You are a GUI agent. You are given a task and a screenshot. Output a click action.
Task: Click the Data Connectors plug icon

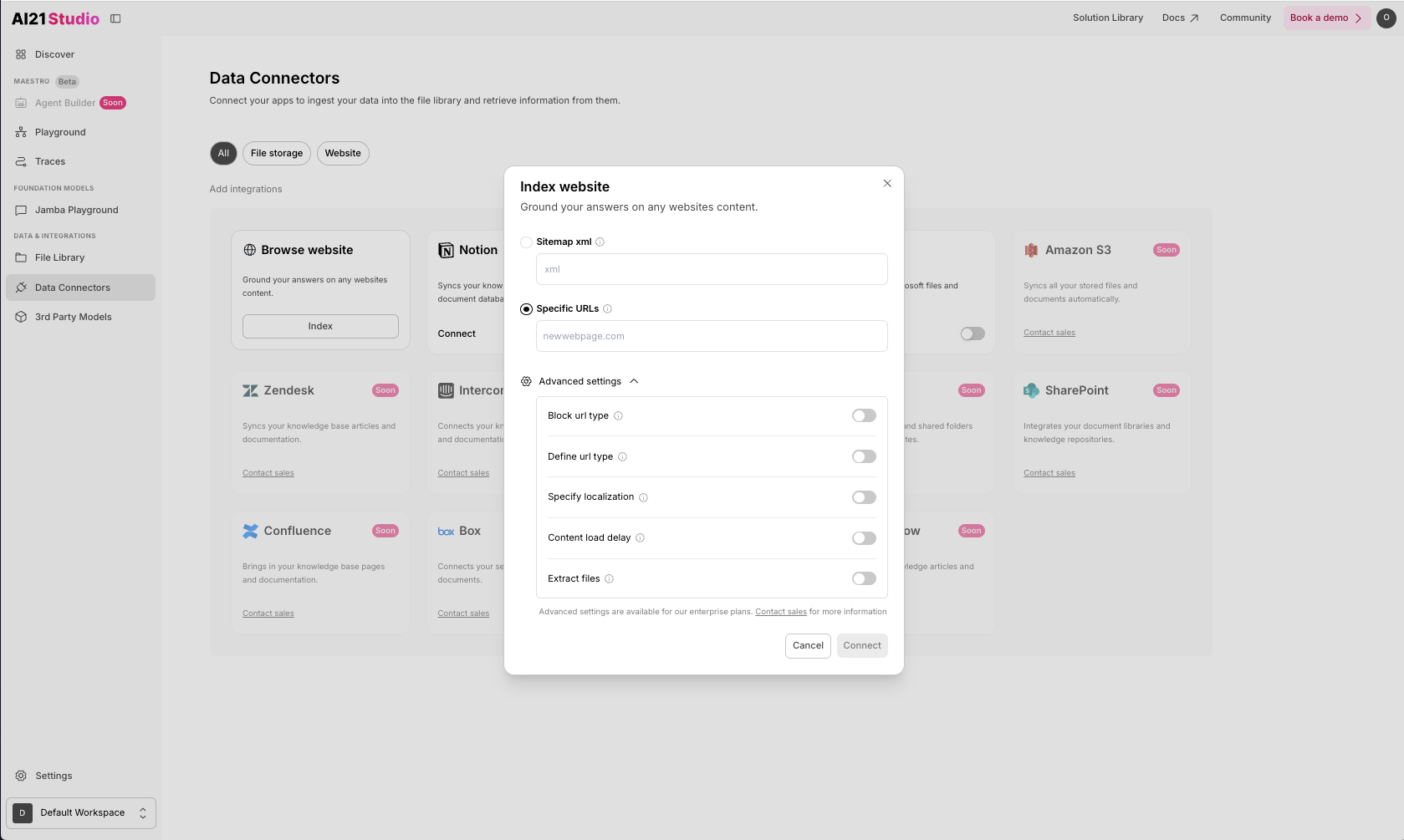(x=21, y=288)
